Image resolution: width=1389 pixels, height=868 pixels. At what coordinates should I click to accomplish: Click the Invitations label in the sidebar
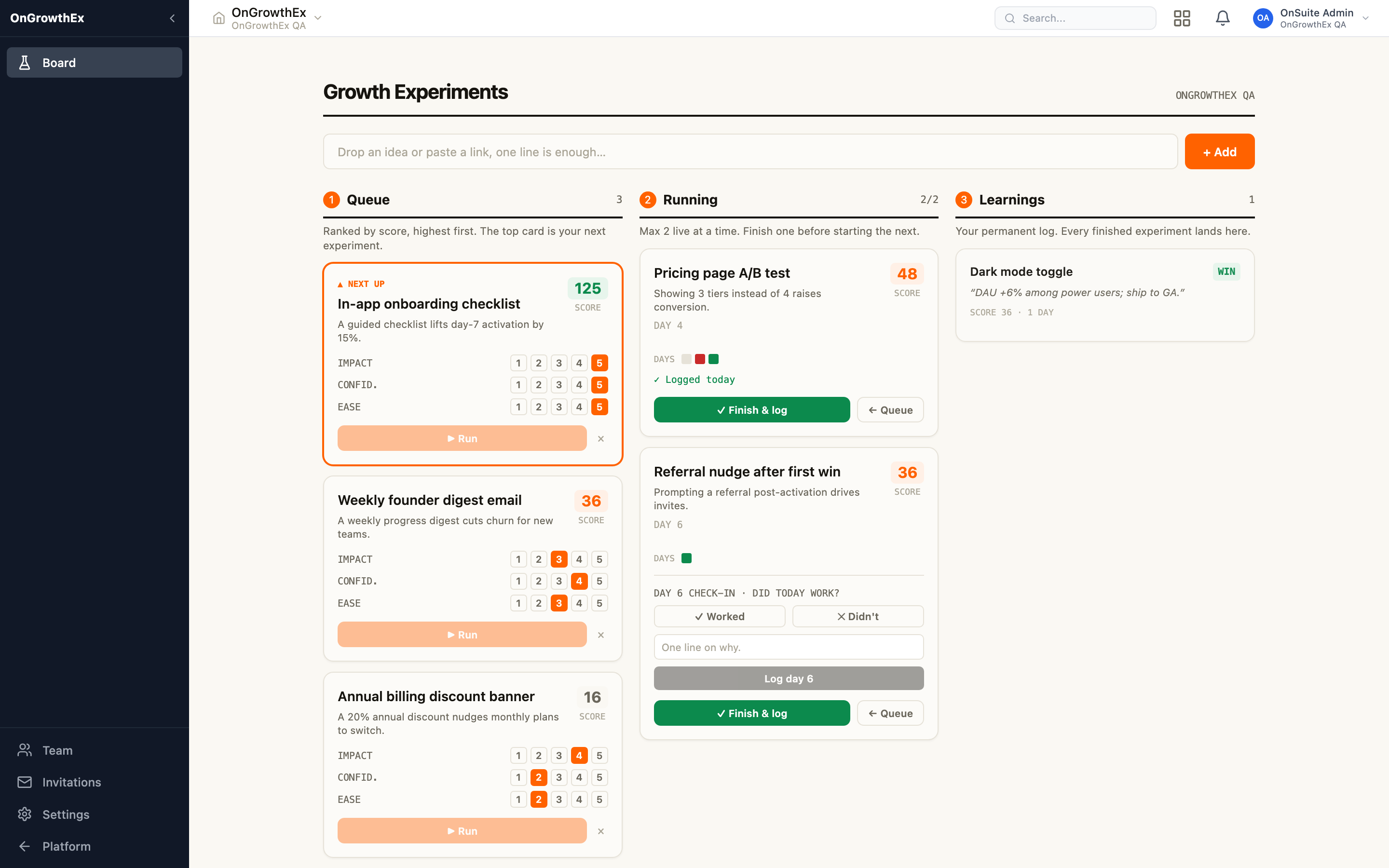[x=72, y=782]
